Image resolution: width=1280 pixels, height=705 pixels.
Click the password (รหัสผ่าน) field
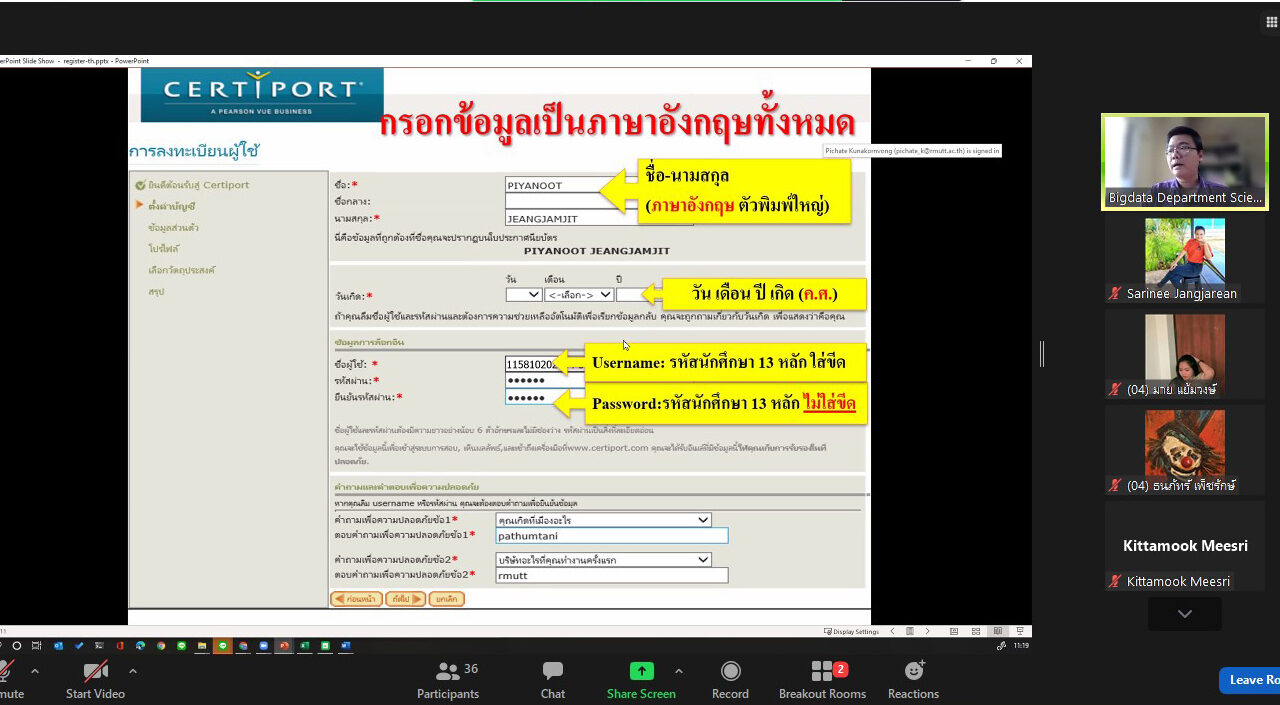tap(544, 381)
